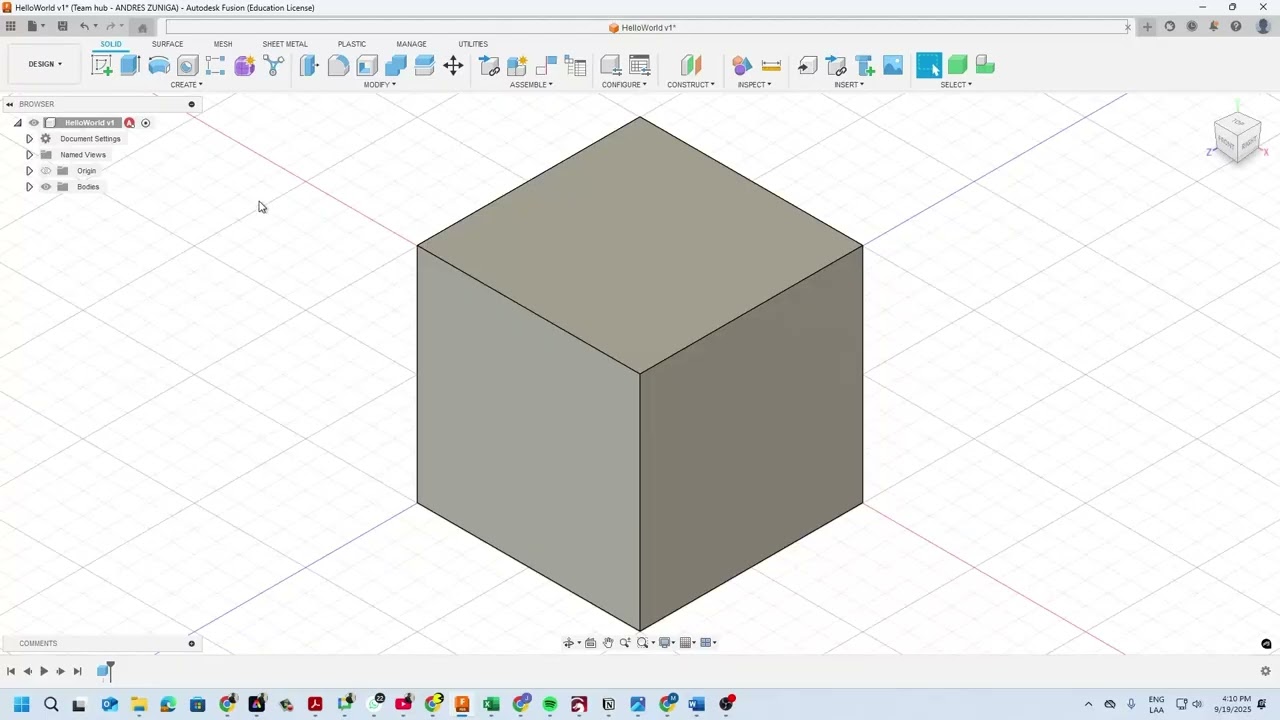Activate the Window Selection tool

tap(929, 66)
